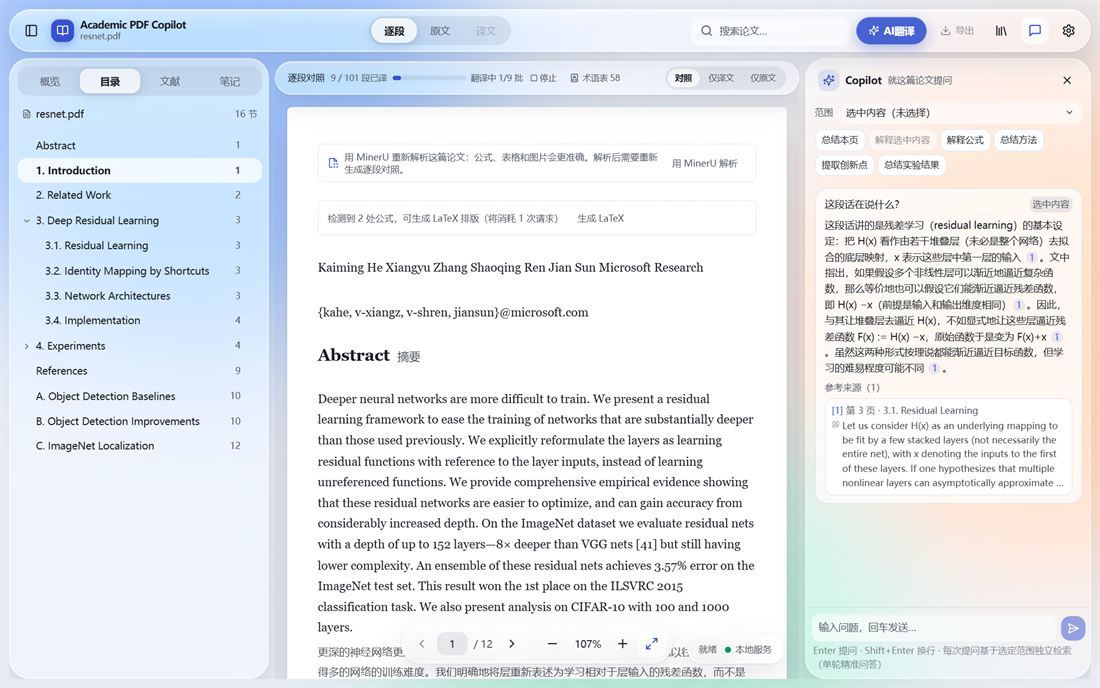Screen dimensions: 1100x688
Task: Open the 范围 选中内容 dropdown
Action: [960, 112]
